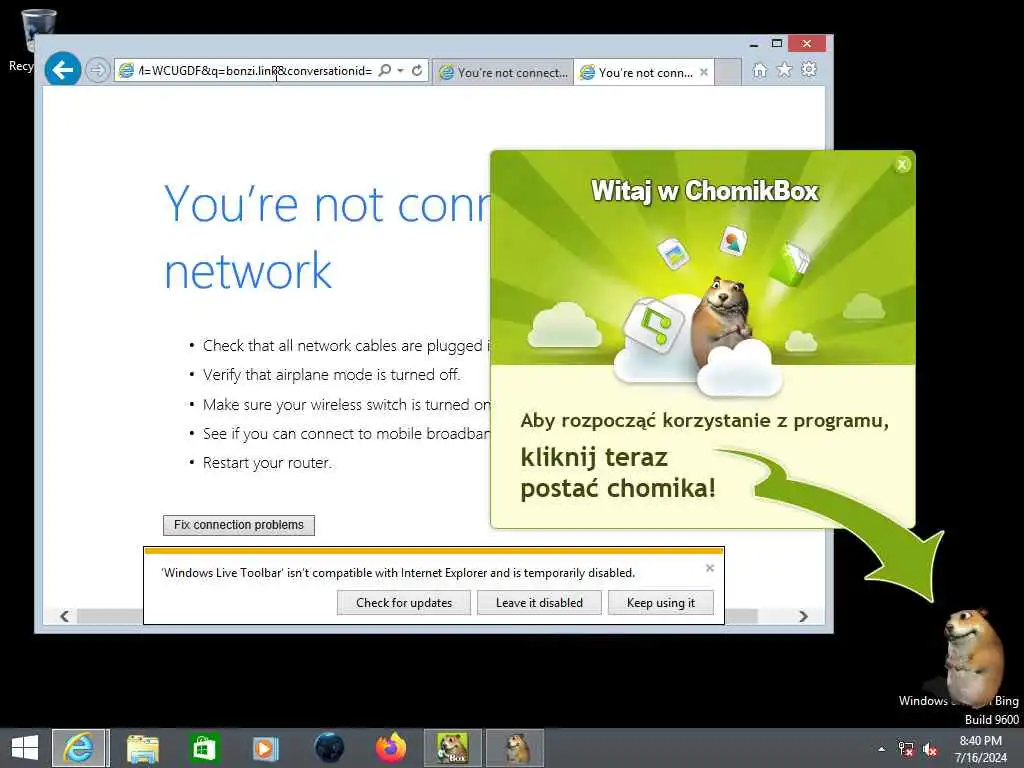
Task: Select the active "You're not conn..." tab
Action: (644, 72)
